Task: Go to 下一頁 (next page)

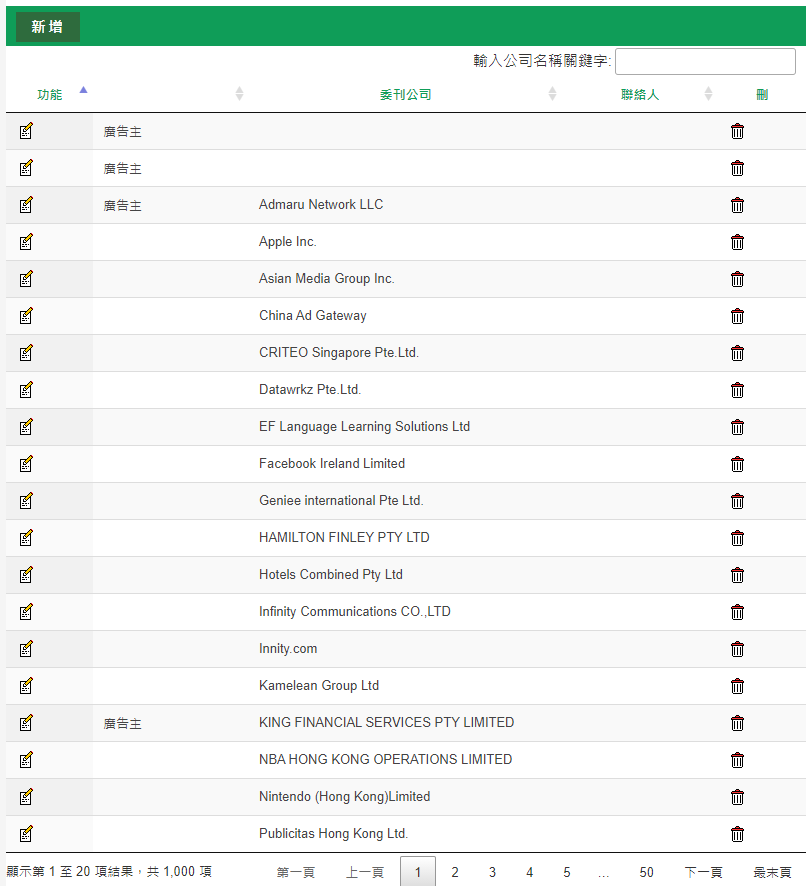Action: 704,872
